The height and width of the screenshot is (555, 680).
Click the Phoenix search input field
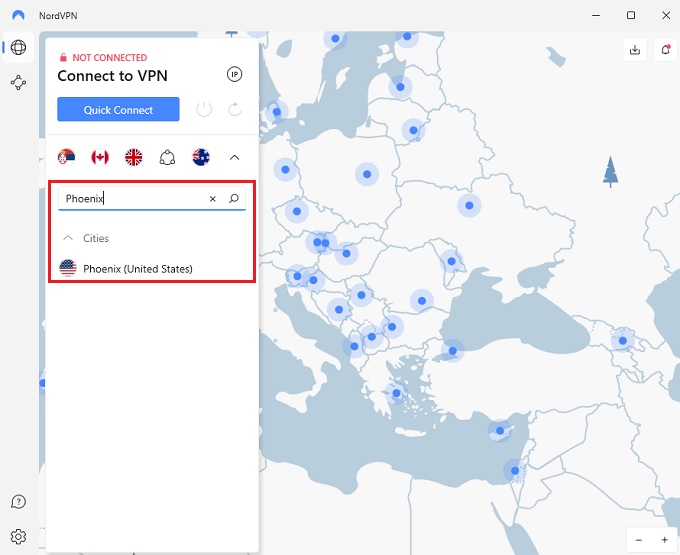point(152,199)
